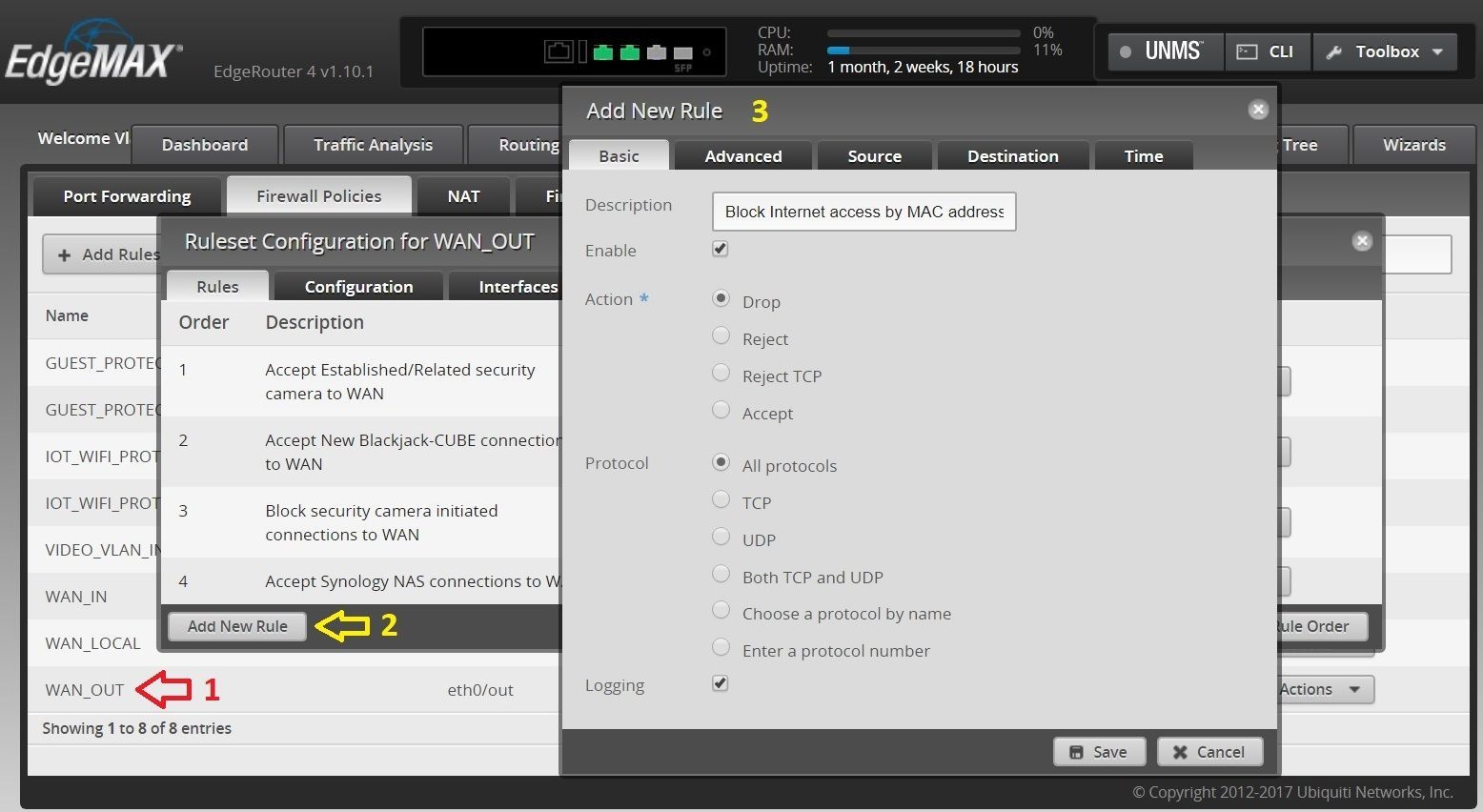Image resolution: width=1483 pixels, height=812 pixels.
Task: Toggle the Logging checkbox
Action: coord(721,683)
